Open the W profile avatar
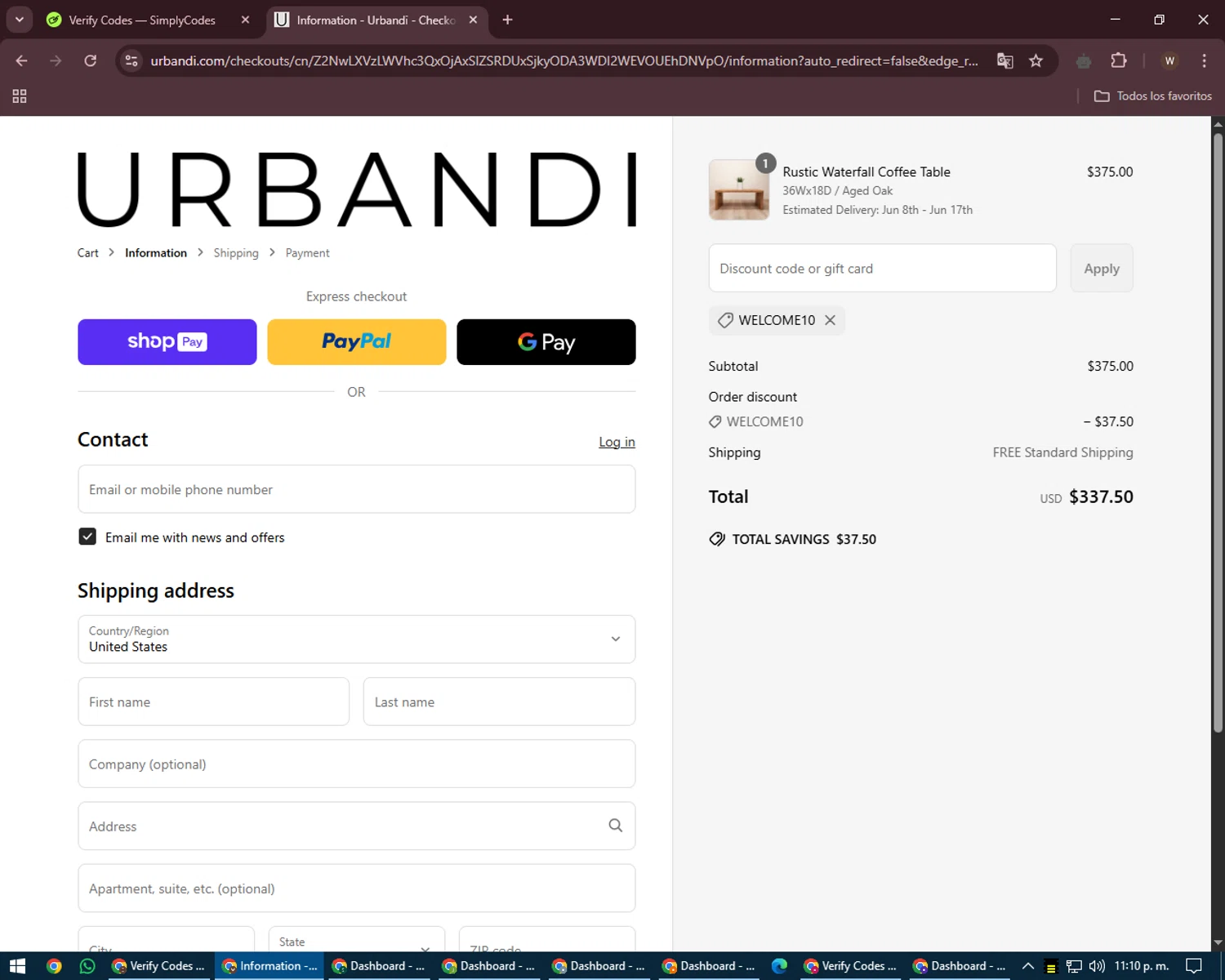The height and width of the screenshot is (980, 1225). [x=1169, y=60]
